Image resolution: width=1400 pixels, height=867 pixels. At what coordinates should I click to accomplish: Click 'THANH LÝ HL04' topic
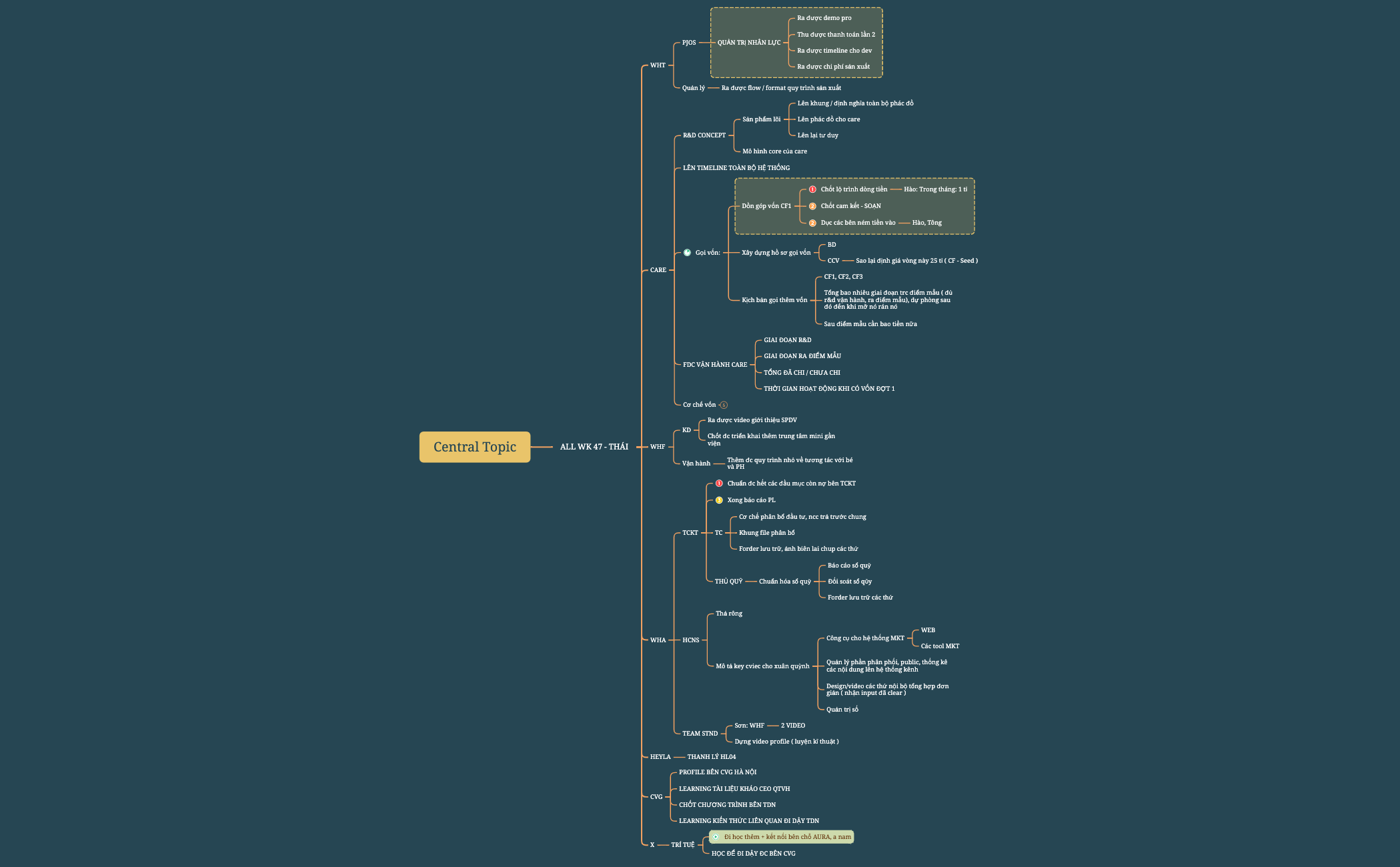pyautogui.click(x=712, y=757)
